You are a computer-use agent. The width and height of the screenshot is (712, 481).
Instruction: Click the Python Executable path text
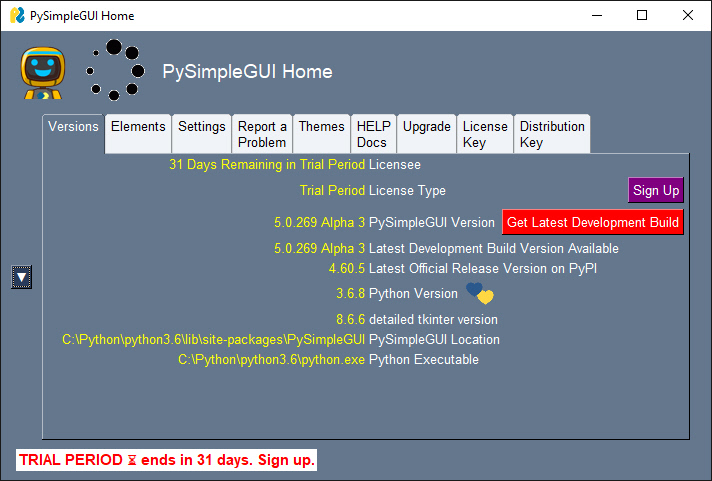tap(271, 360)
